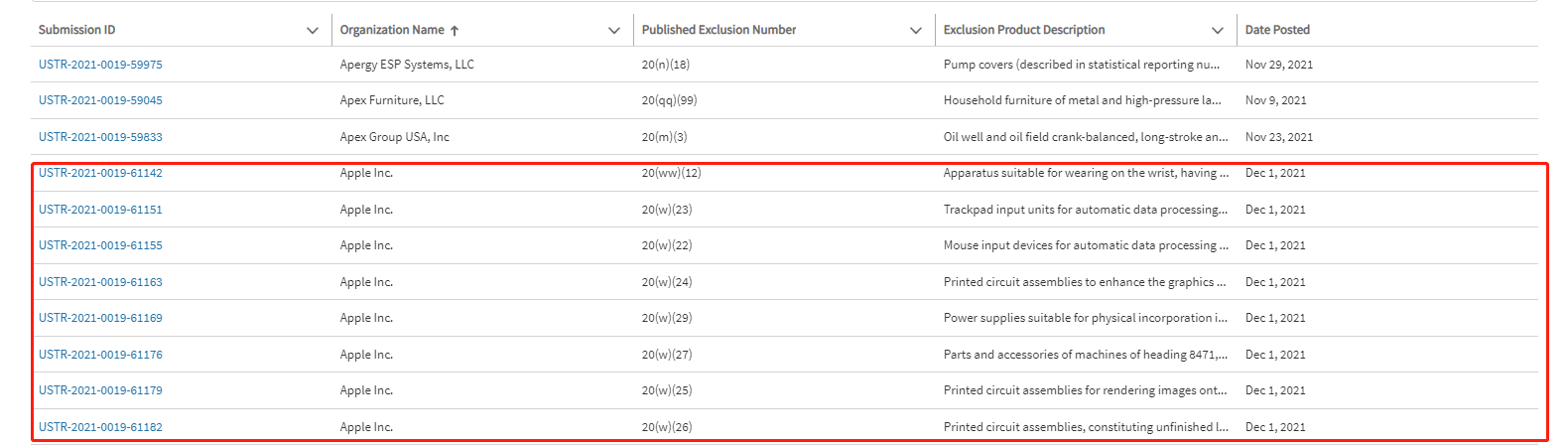1568x448 pixels.
Task: Expand the Published Exclusion Number column chevron
Action: (916, 31)
